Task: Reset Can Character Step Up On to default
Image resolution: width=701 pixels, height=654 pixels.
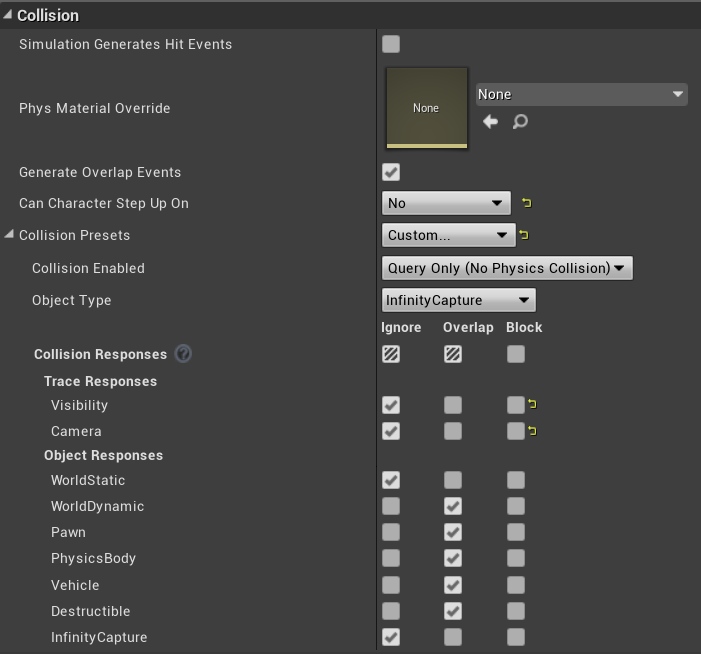Action: [x=527, y=203]
